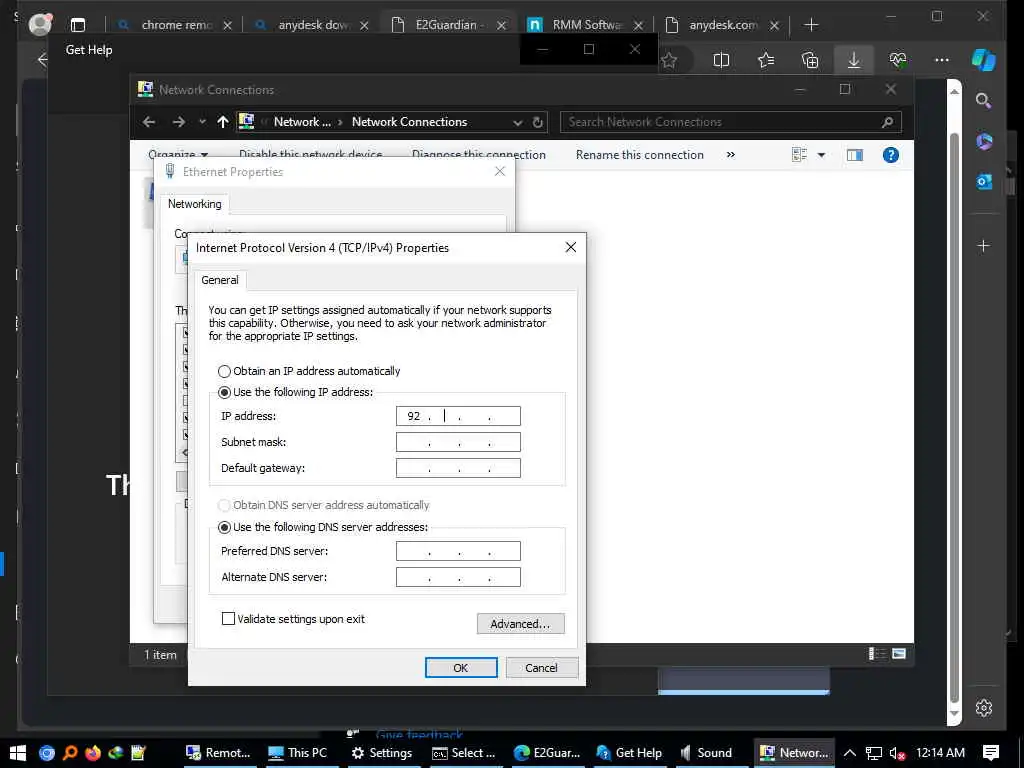Viewport: 1024px width, 768px height.
Task: Switch to large icons view in status bar
Action: tap(899, 654)
